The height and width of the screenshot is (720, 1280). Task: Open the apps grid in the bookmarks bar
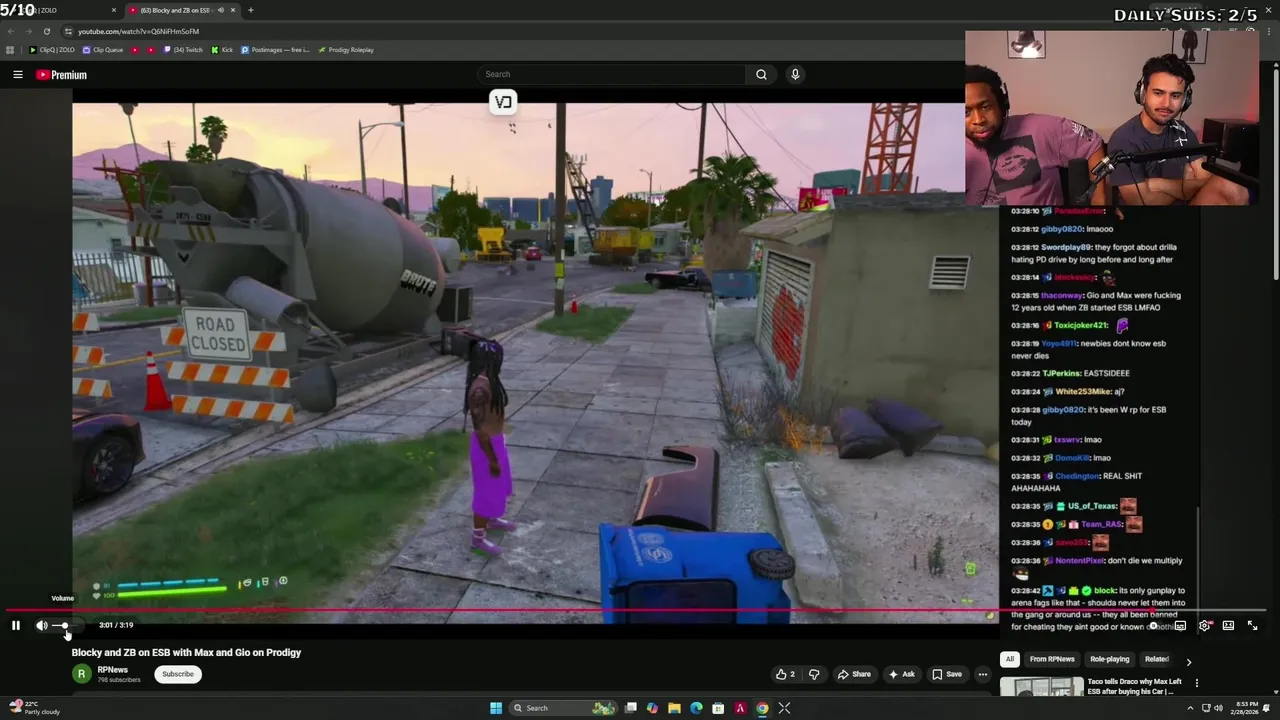pos(10,50)
